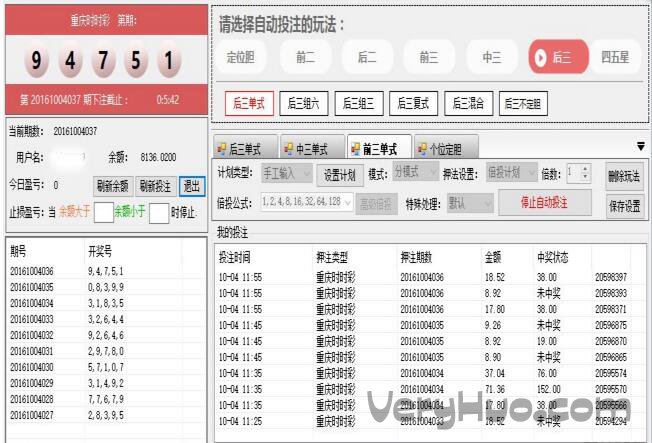The width and height of the screenshot is (652, 443).
Task: Choose the 后三组六 sub-option
Action: [x=304, y=103]
